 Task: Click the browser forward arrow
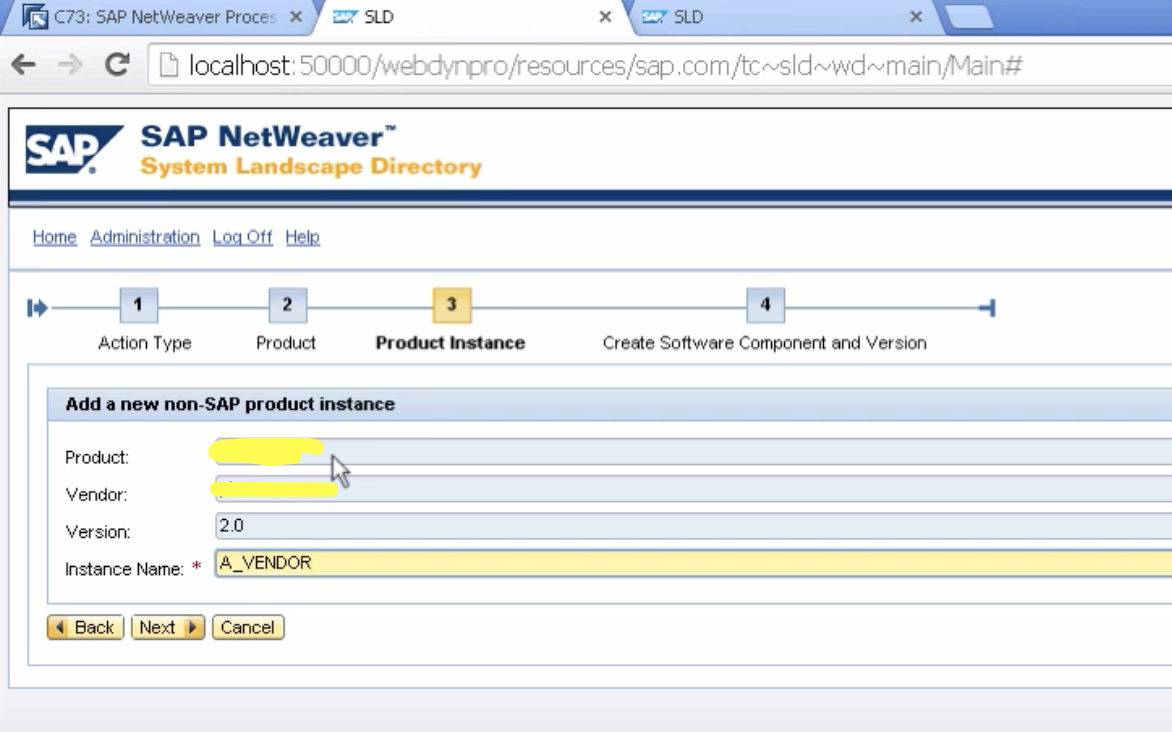coord(70,65)
